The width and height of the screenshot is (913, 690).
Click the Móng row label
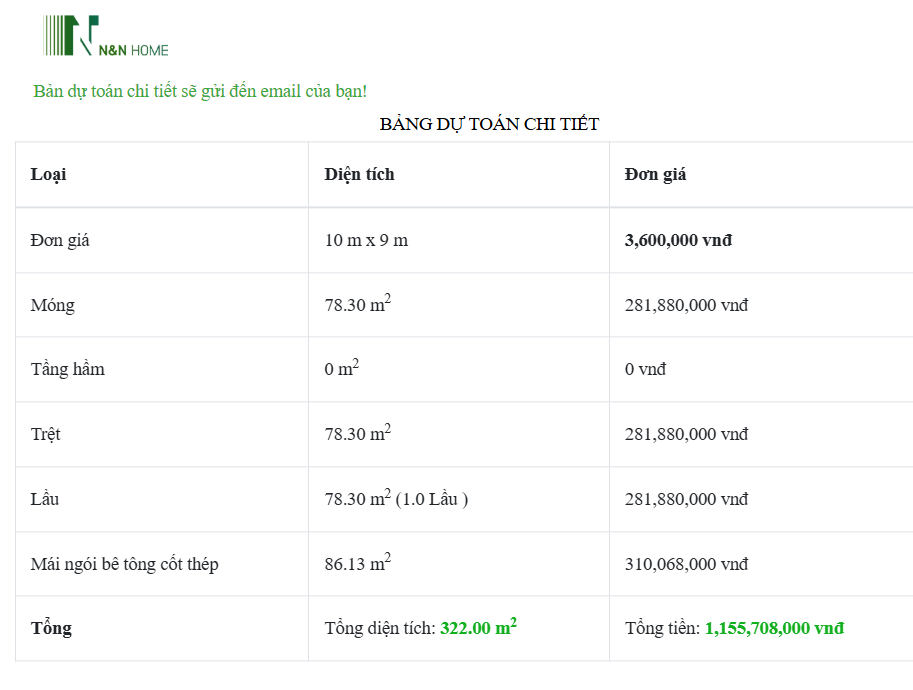[x=53, y=305]
